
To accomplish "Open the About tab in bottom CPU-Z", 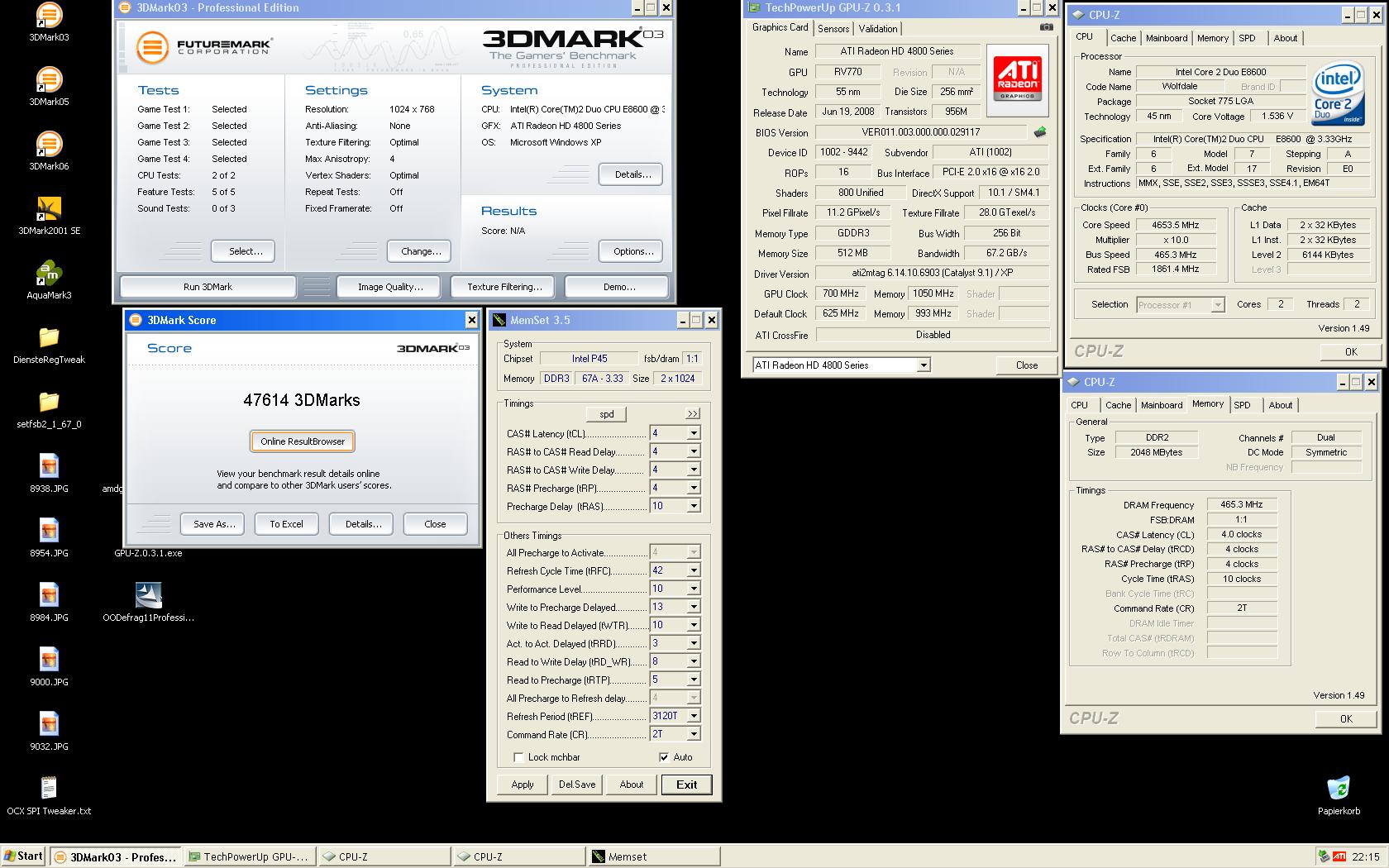I will point(1280,405).
